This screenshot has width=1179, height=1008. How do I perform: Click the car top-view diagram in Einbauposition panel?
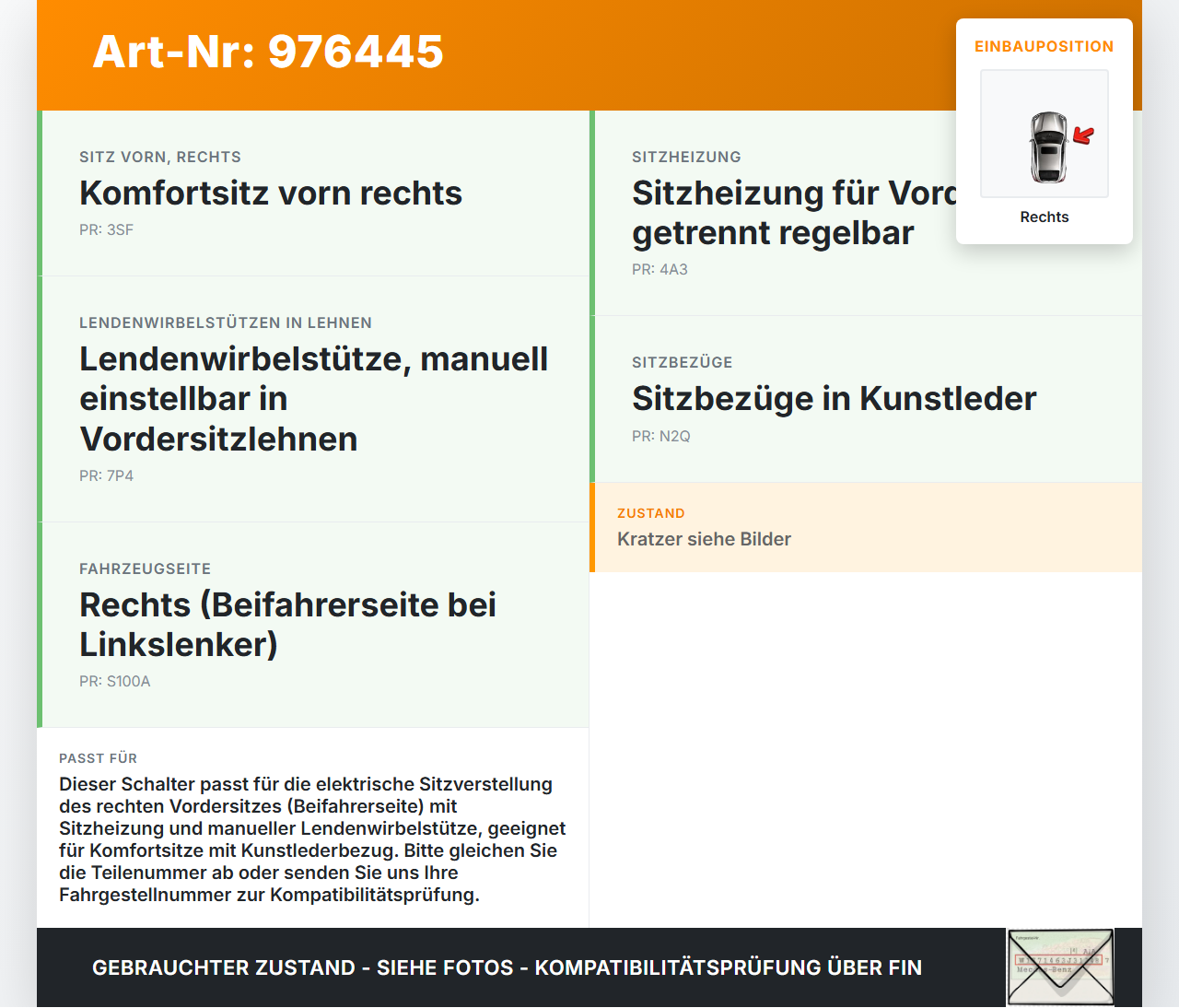[1044, 134]
